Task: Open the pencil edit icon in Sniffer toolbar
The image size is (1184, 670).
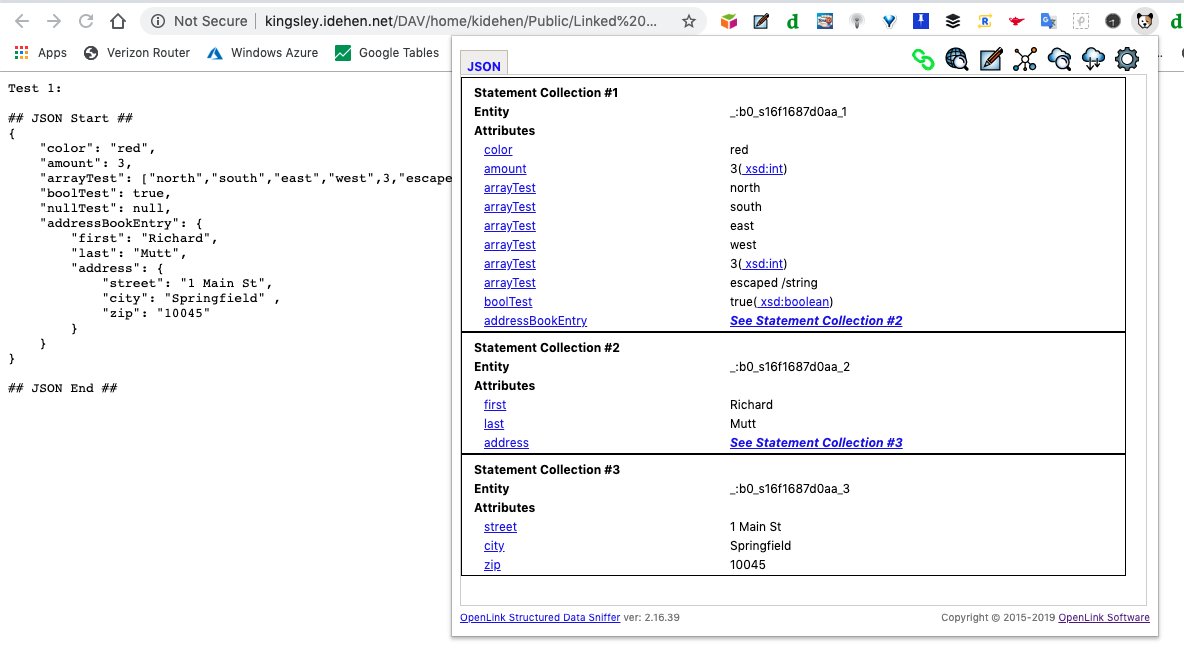Action: coord(991,59)
